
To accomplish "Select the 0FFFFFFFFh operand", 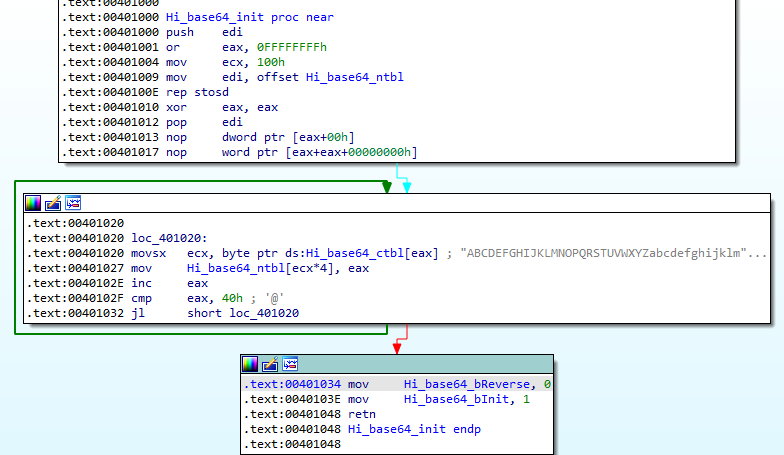I will pos(292,47).
